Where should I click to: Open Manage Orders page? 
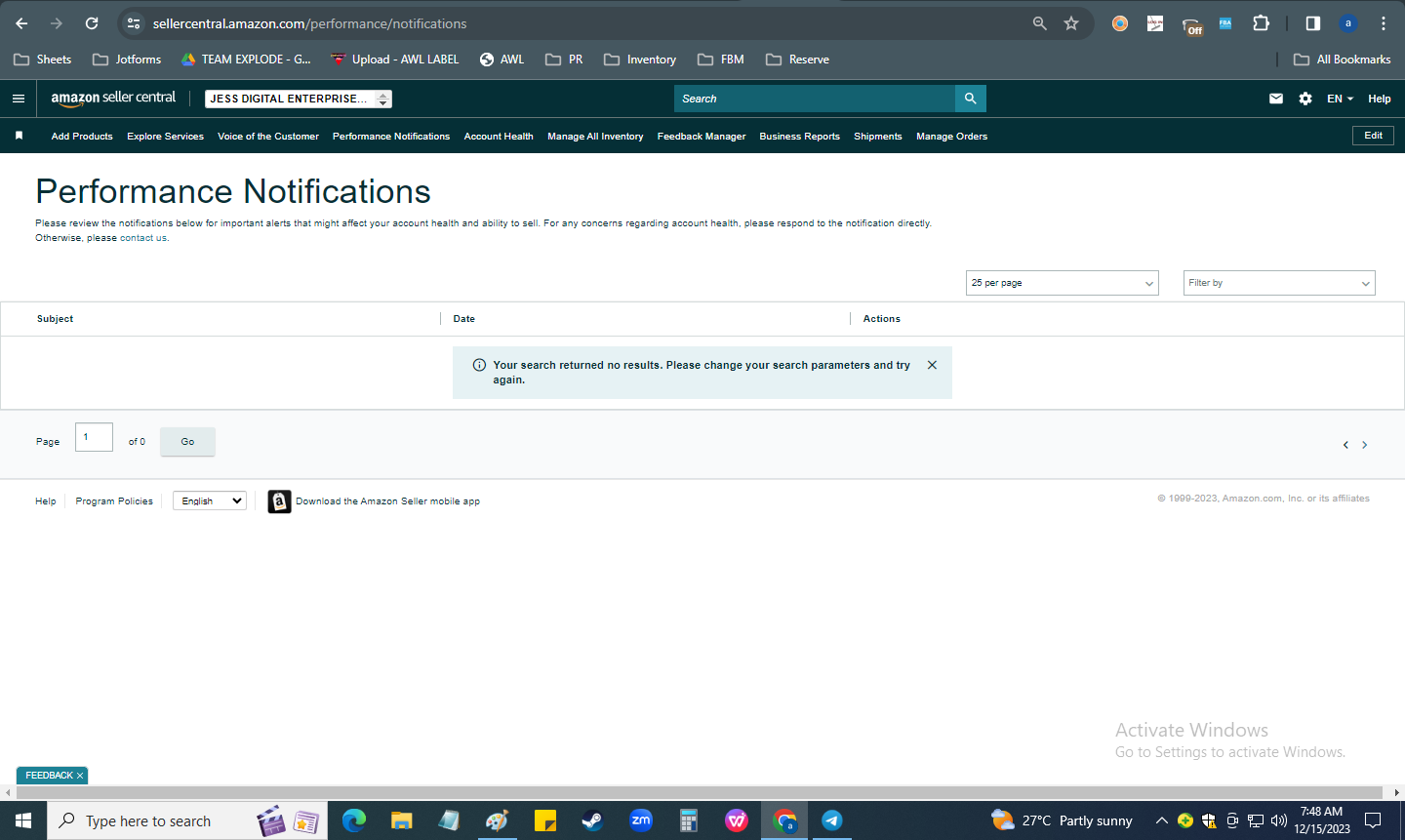pyautogui.click(x=951, y=137)
